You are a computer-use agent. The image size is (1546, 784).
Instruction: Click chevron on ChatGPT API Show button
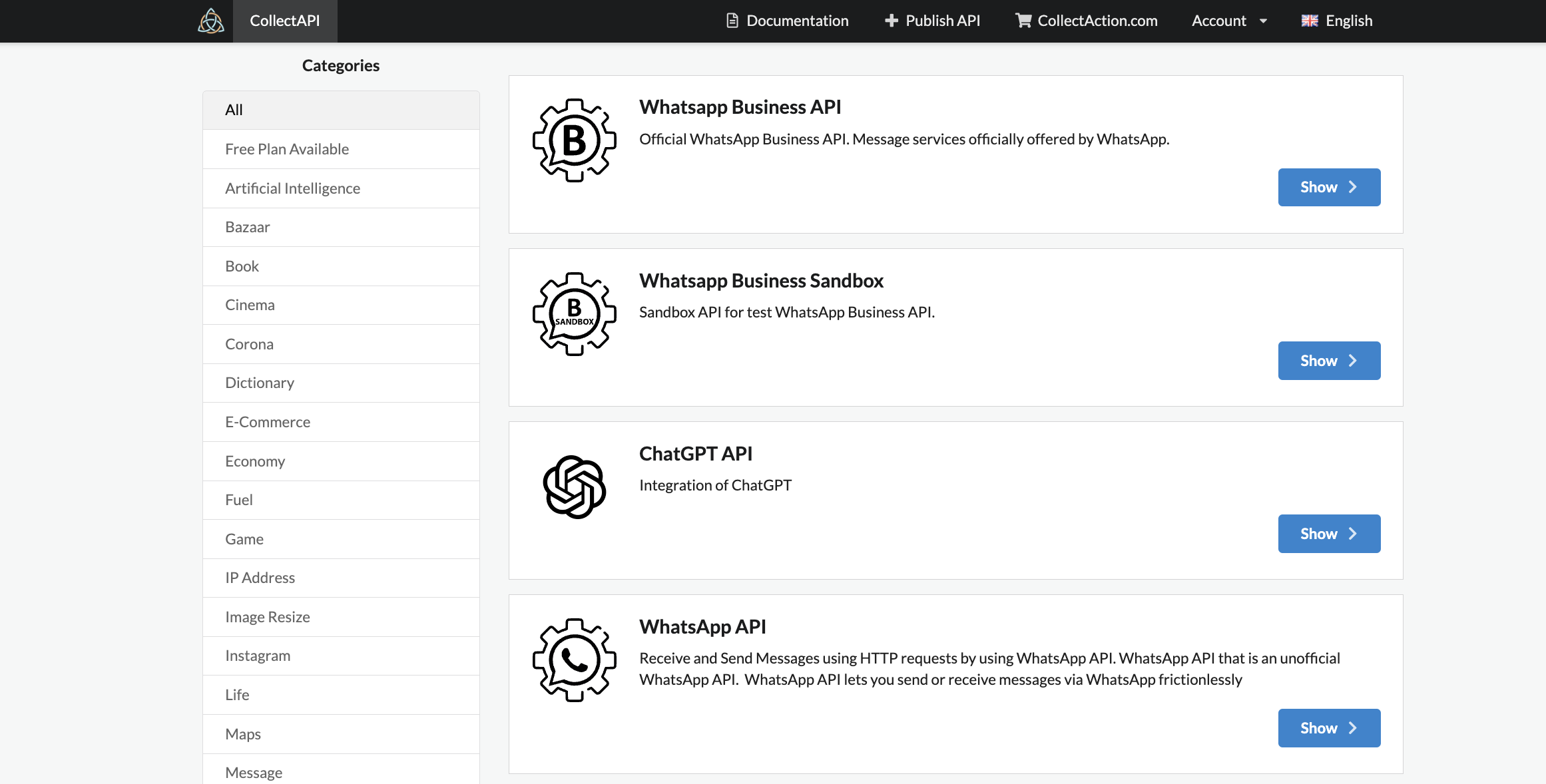1352,534
